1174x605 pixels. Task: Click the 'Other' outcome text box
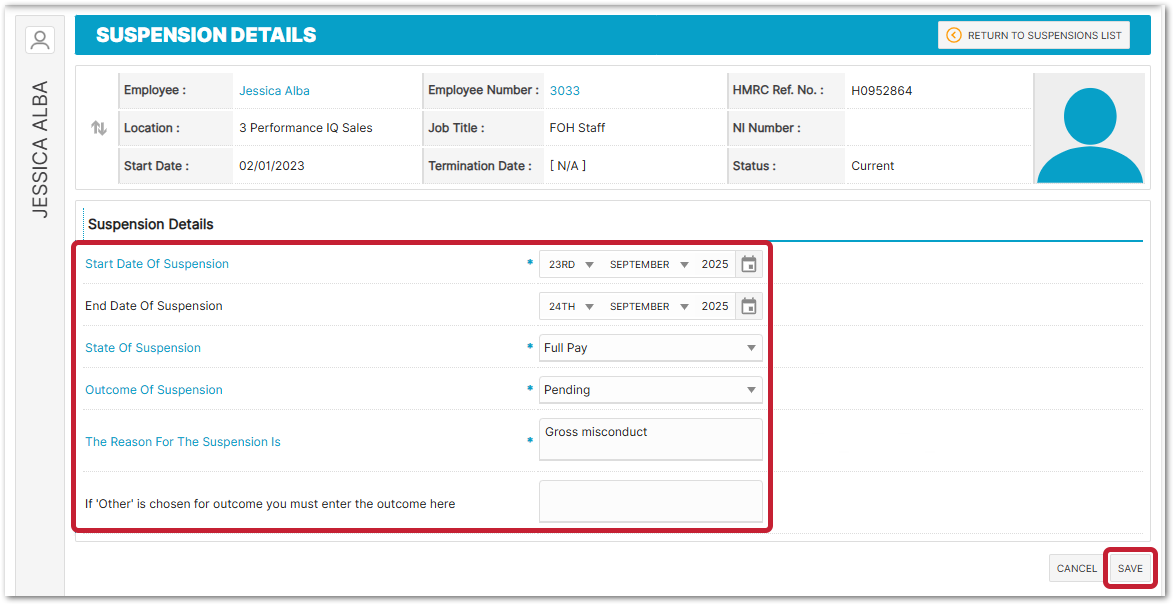click(x=650, y=501)
